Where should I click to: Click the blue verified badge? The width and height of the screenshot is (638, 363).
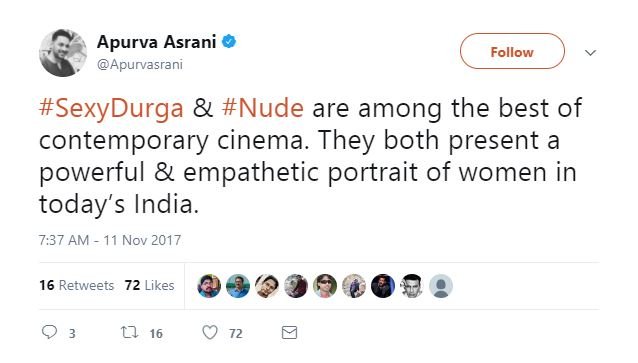tap(229, 42)
